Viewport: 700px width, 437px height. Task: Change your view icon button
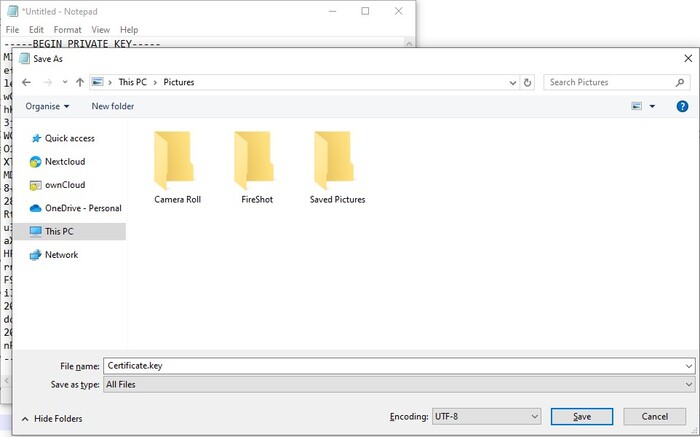(637, 106)
